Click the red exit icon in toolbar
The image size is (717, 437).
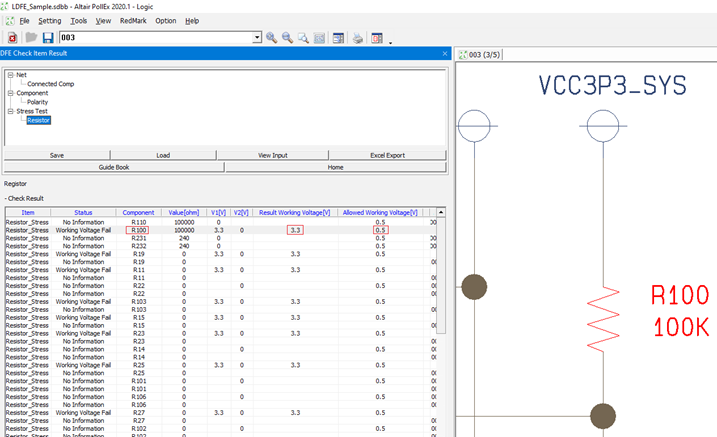(x=12, y=38)
